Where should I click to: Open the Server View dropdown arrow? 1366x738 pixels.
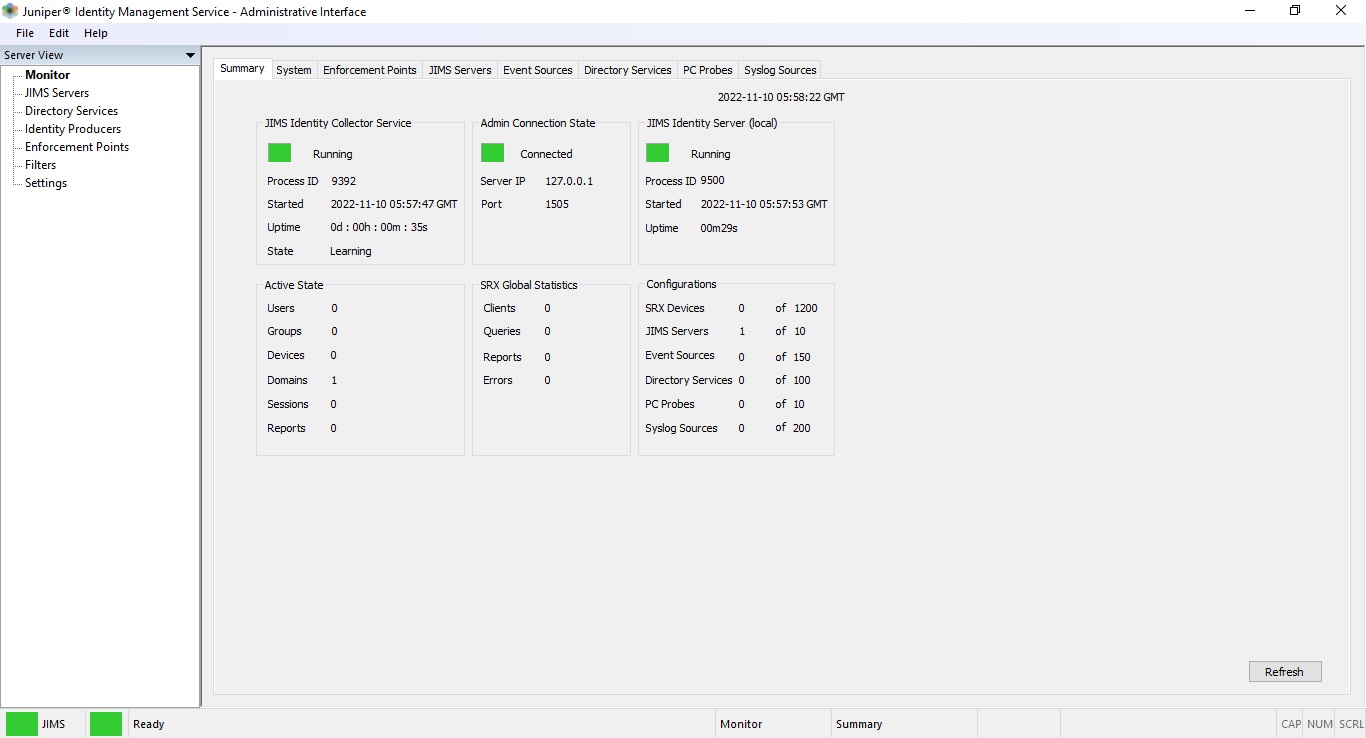pyautogui.click(x=190, y=56)
